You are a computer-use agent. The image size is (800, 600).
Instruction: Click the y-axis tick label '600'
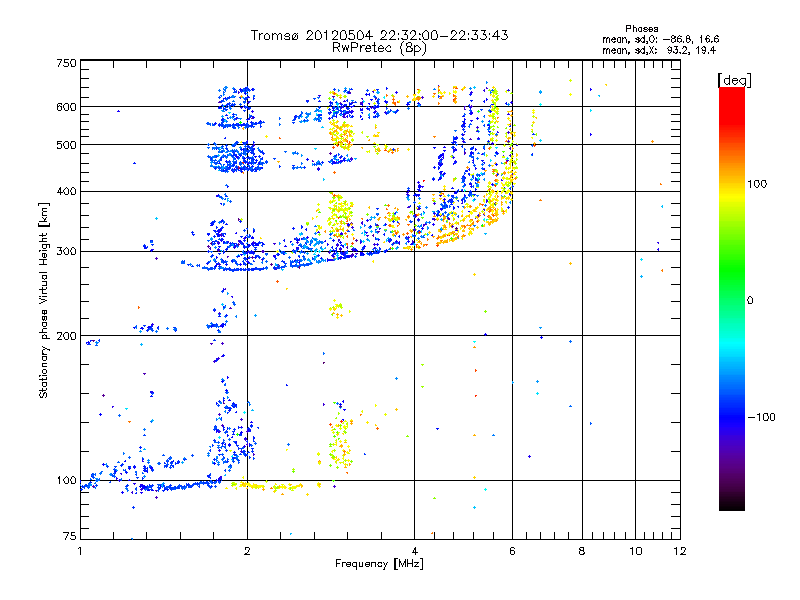[66, 107]
